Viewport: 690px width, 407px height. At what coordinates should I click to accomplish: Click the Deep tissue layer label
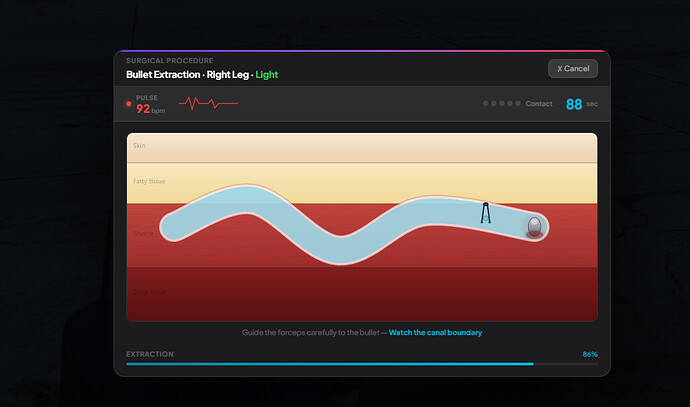tap(150, 292)
